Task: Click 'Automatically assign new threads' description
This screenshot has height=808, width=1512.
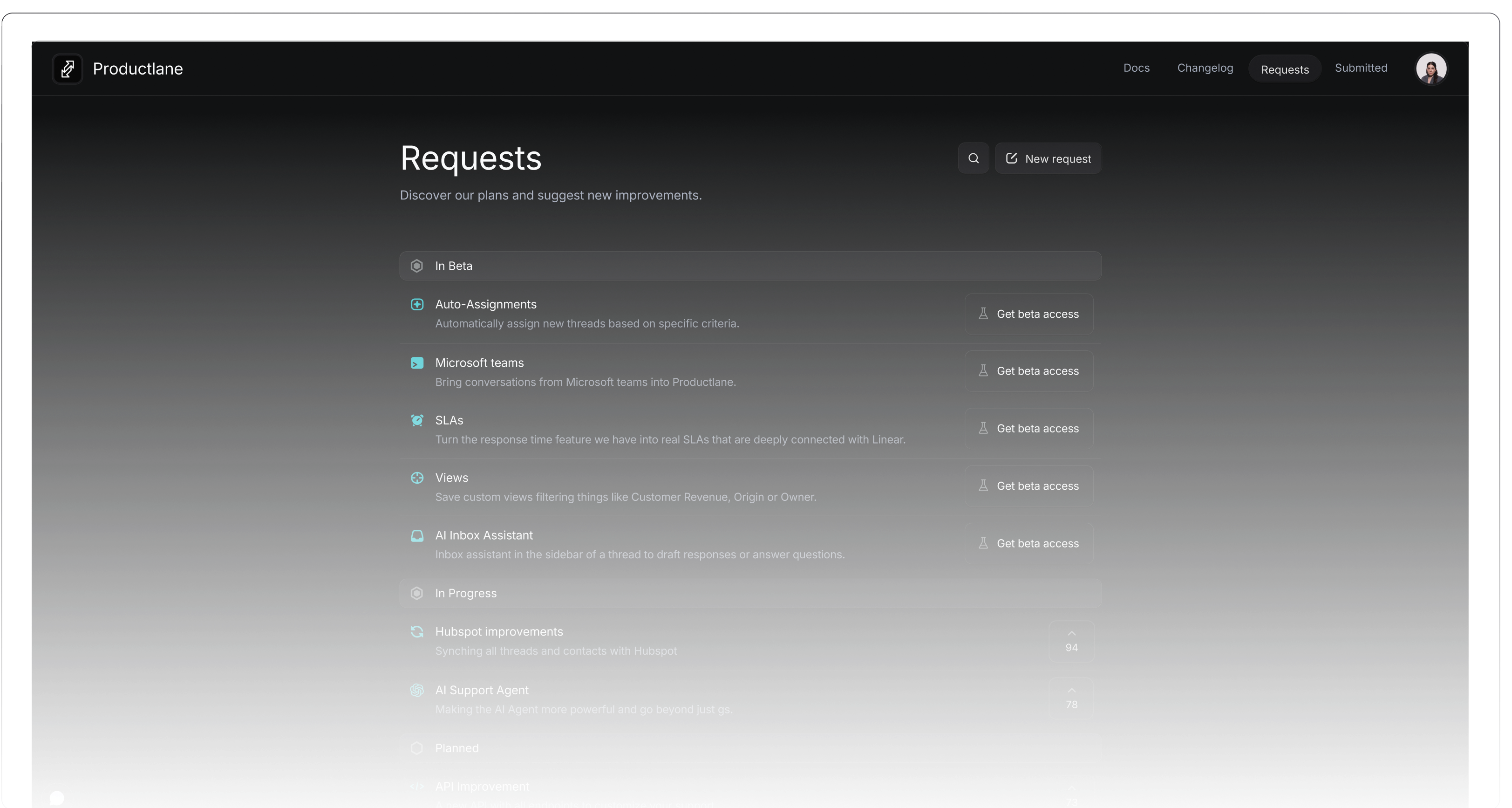Action: [587, 323]
